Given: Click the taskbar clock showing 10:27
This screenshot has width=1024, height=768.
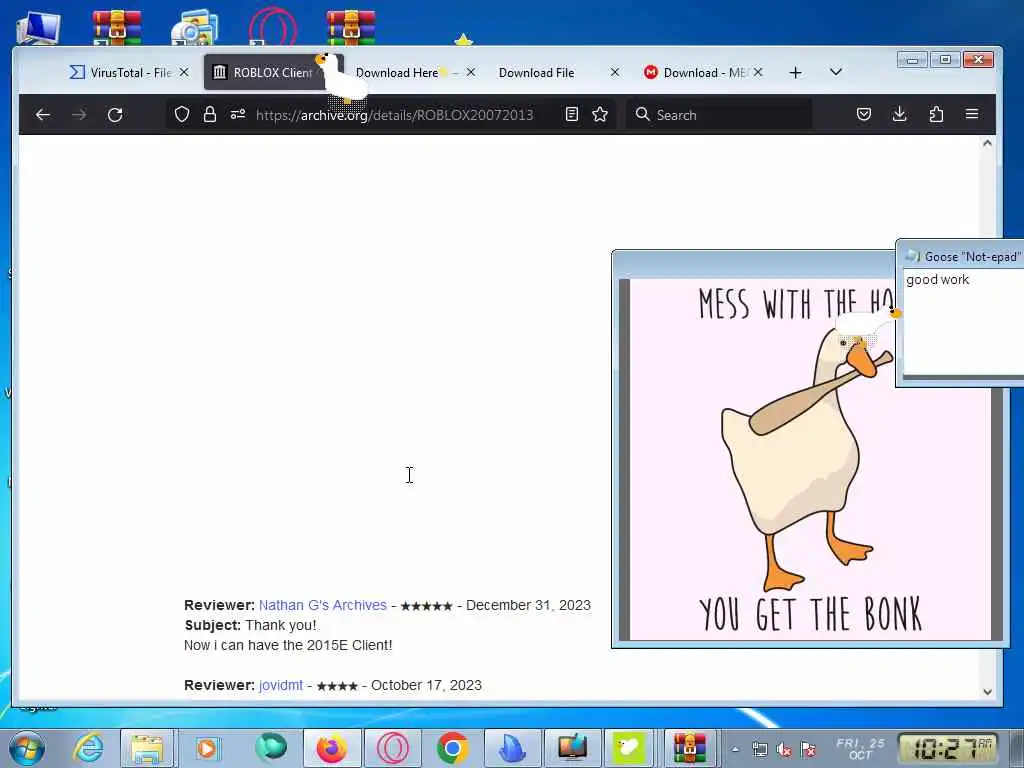Looking at the screenshot, I should [948, 748].
